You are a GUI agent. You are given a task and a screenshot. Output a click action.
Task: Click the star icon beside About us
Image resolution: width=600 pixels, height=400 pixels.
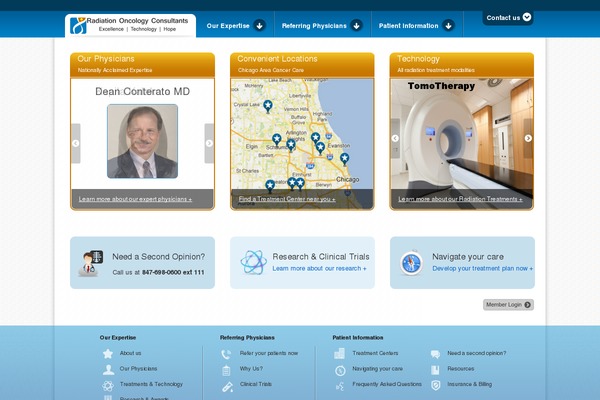108,354
